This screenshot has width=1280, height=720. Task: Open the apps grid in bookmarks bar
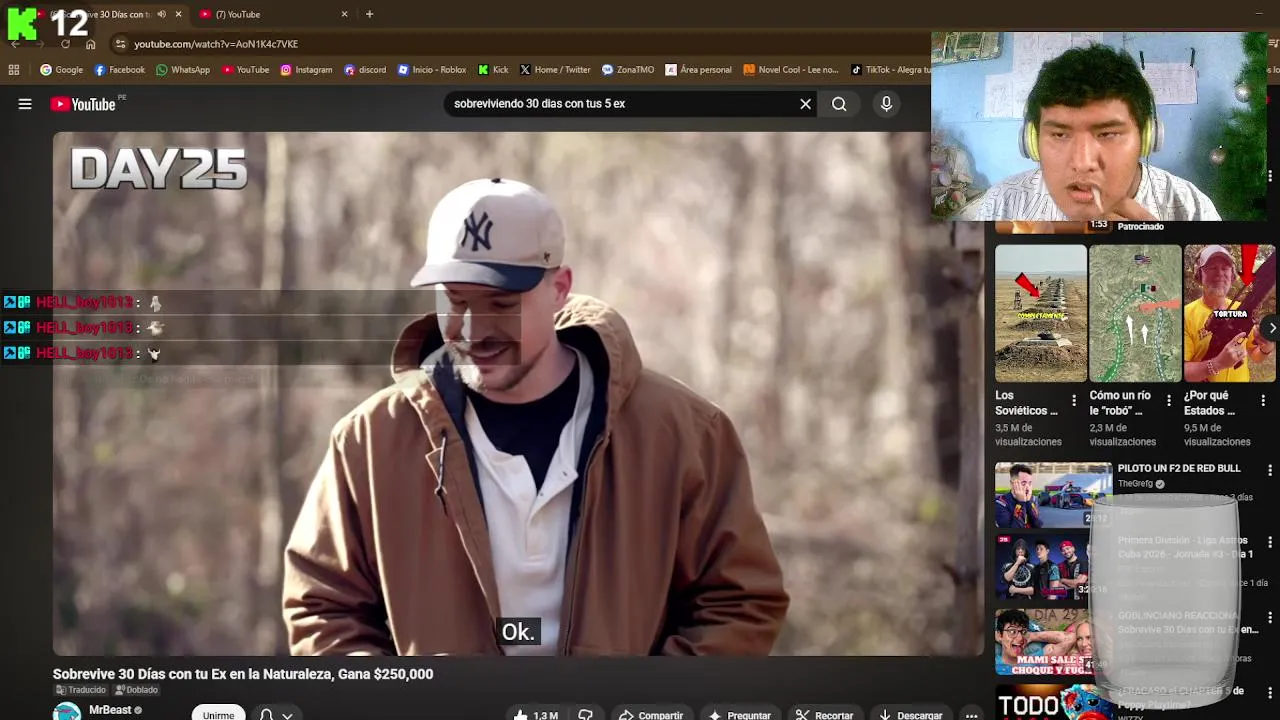[14, 70]
